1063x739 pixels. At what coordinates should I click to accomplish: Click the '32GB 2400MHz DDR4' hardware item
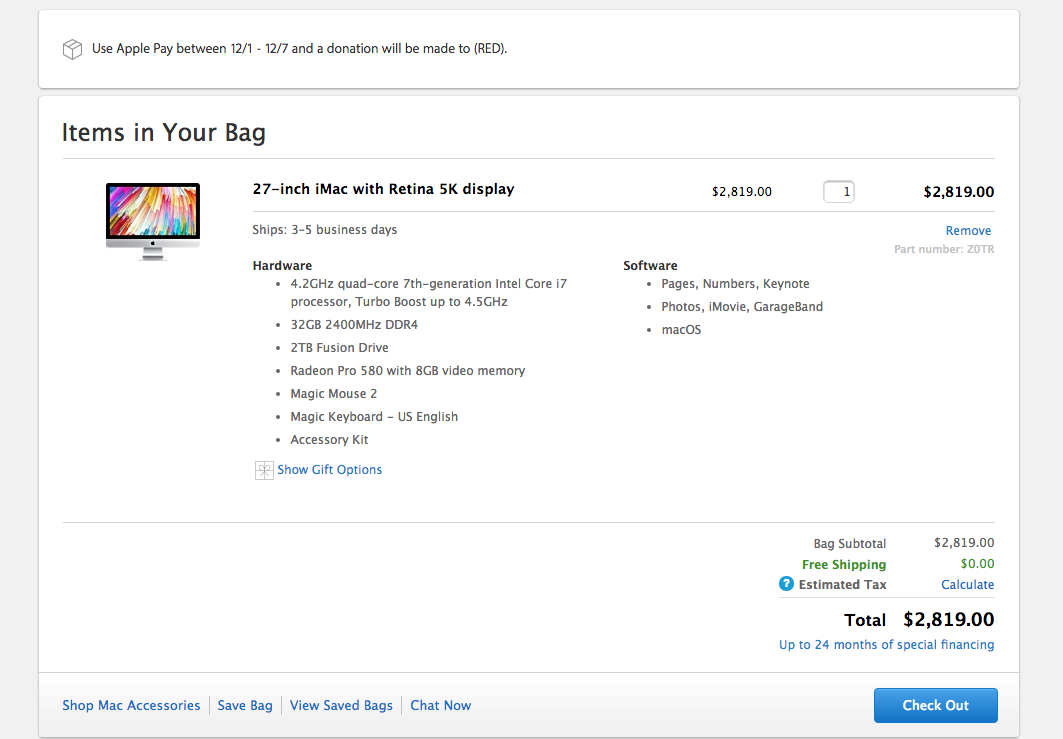point(354,325)
